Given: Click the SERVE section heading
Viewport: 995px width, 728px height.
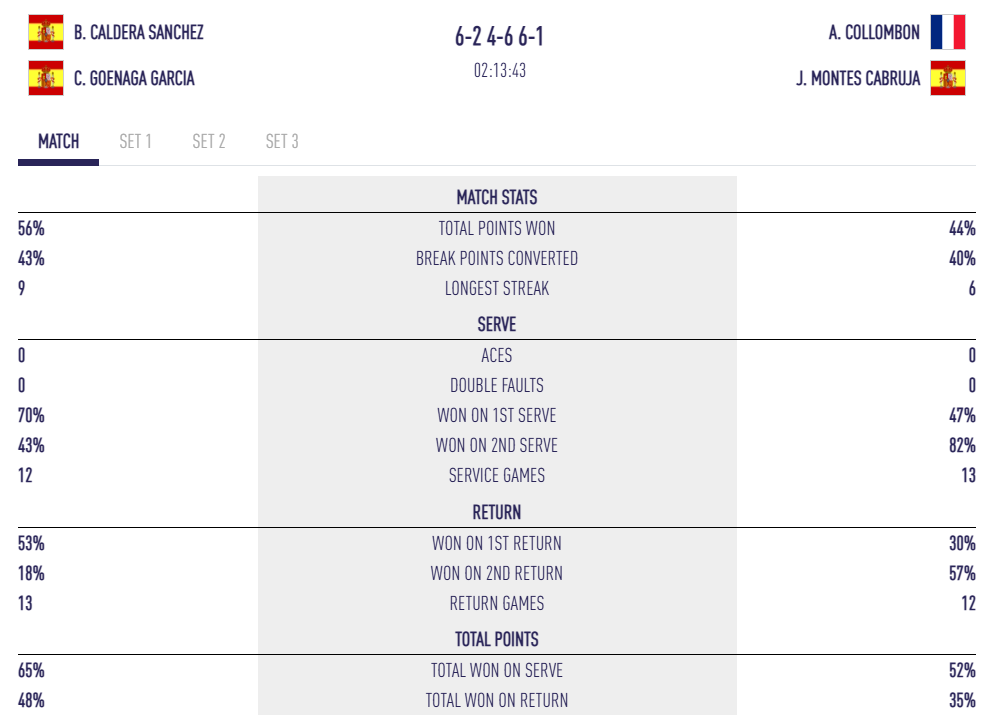Looking at the screenshot, I should click(497, 325).
